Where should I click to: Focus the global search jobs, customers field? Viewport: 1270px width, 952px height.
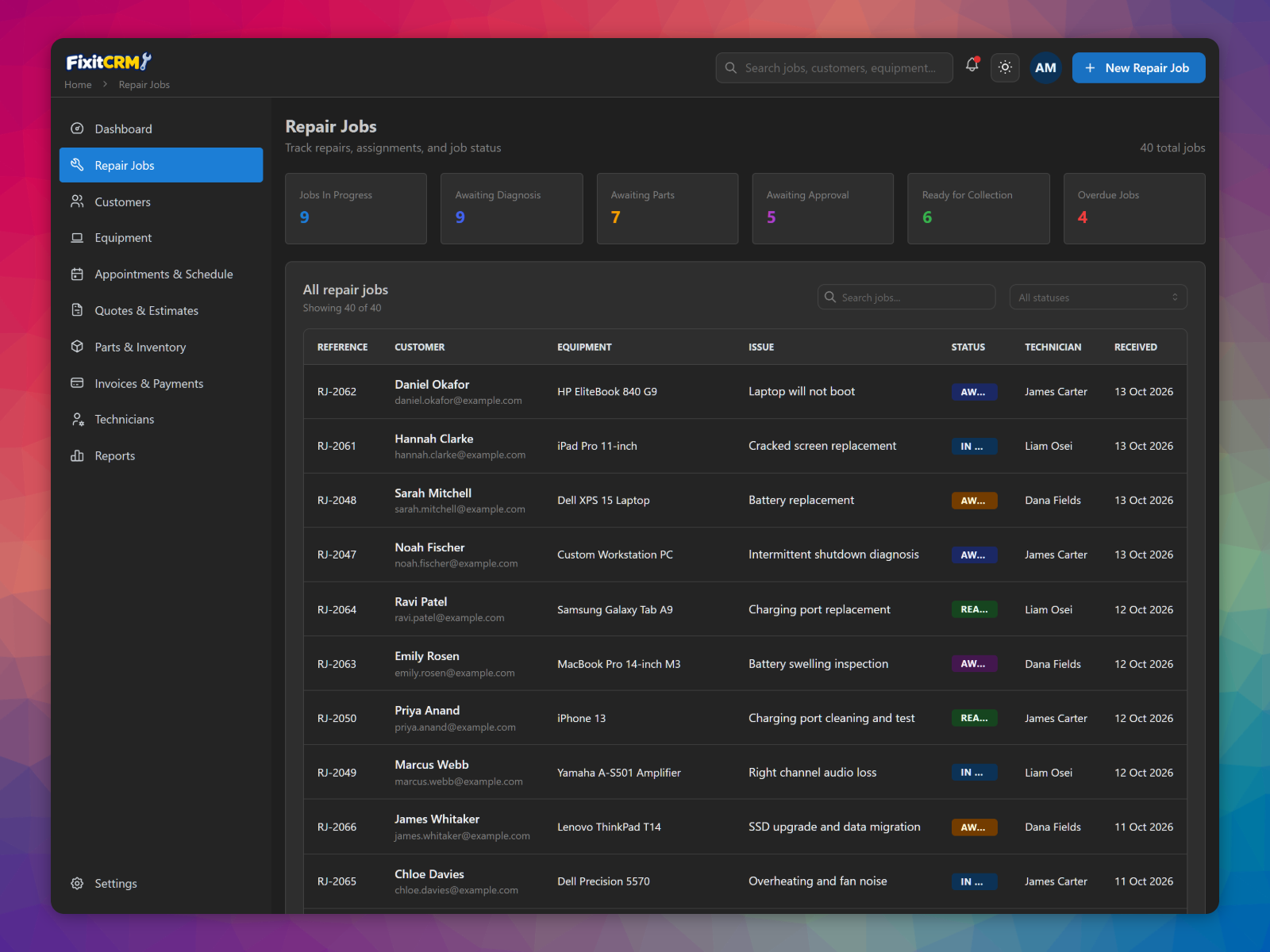pyautogui.click(x=834, y=67)
